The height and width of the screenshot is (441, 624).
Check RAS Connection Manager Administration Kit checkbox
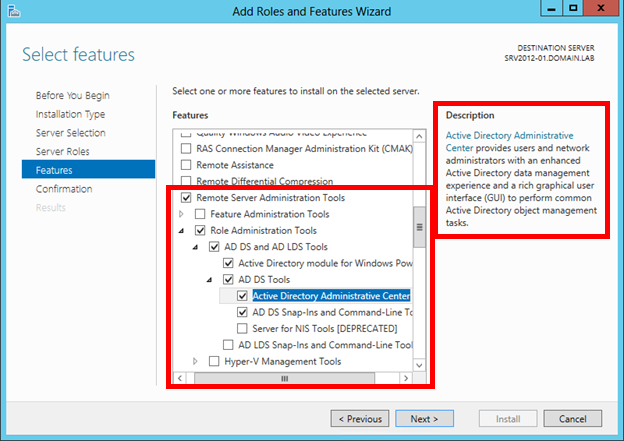click(x=186, y=148)
